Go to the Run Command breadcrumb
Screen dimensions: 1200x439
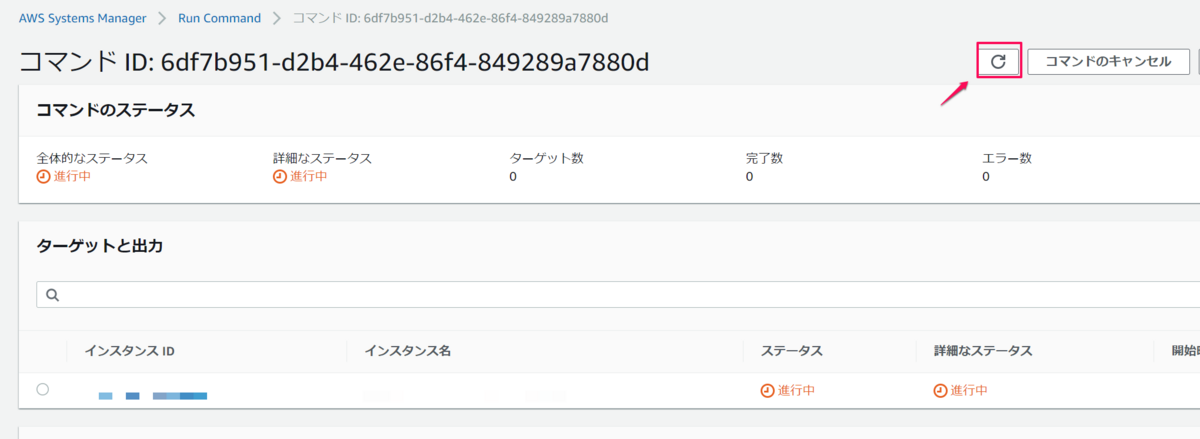(219, 18)
